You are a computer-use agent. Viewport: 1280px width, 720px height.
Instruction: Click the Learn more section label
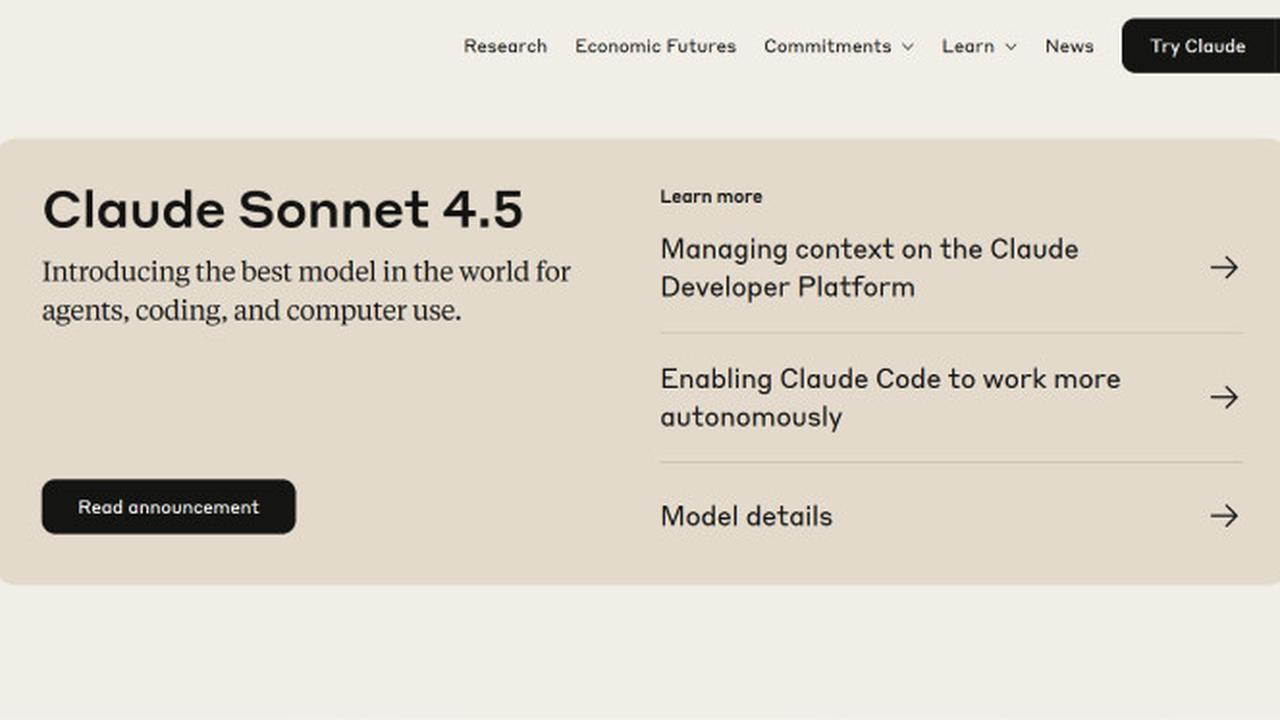point(711,197)
